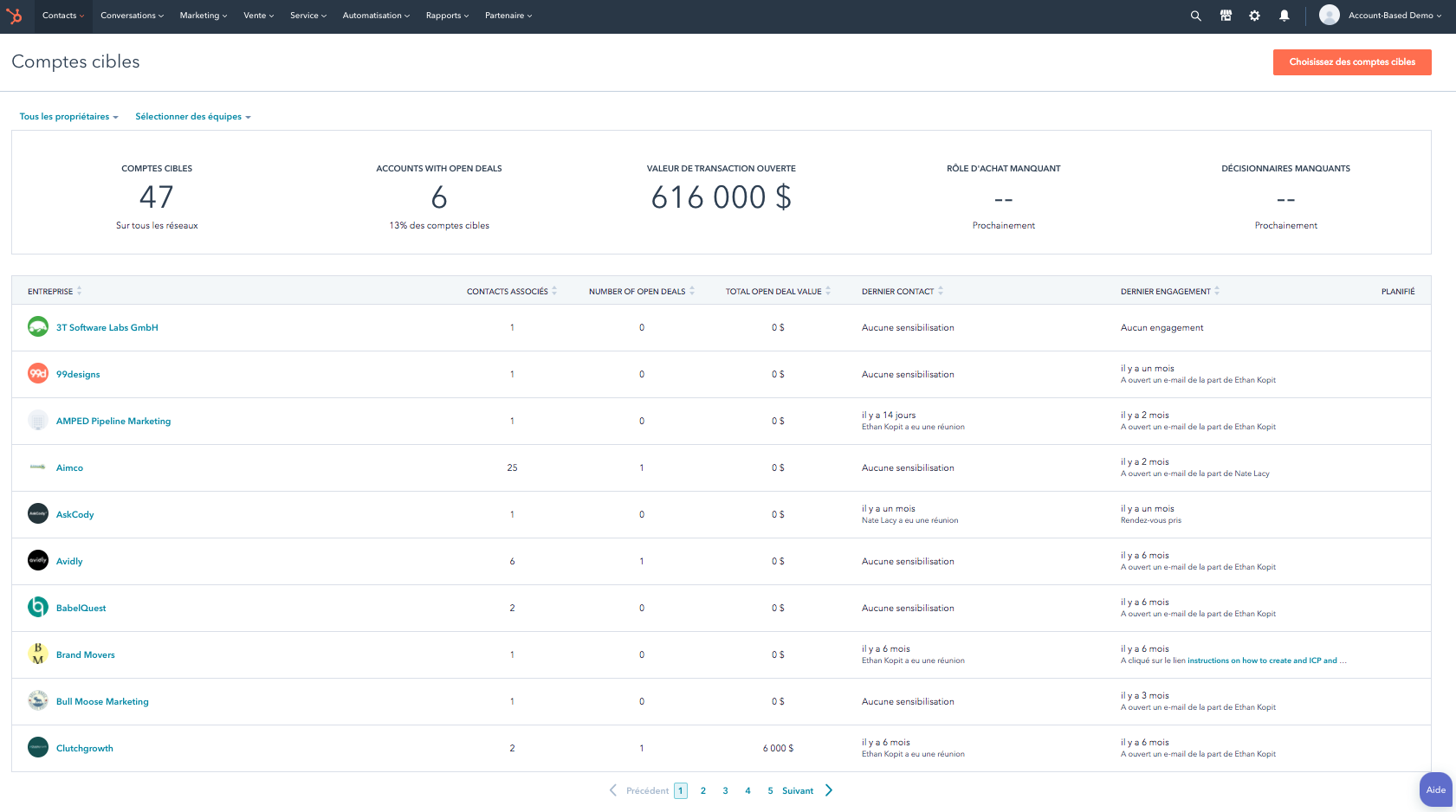
Task: Open the HubSpot Marketplace icon
Action: point(1226,15)
